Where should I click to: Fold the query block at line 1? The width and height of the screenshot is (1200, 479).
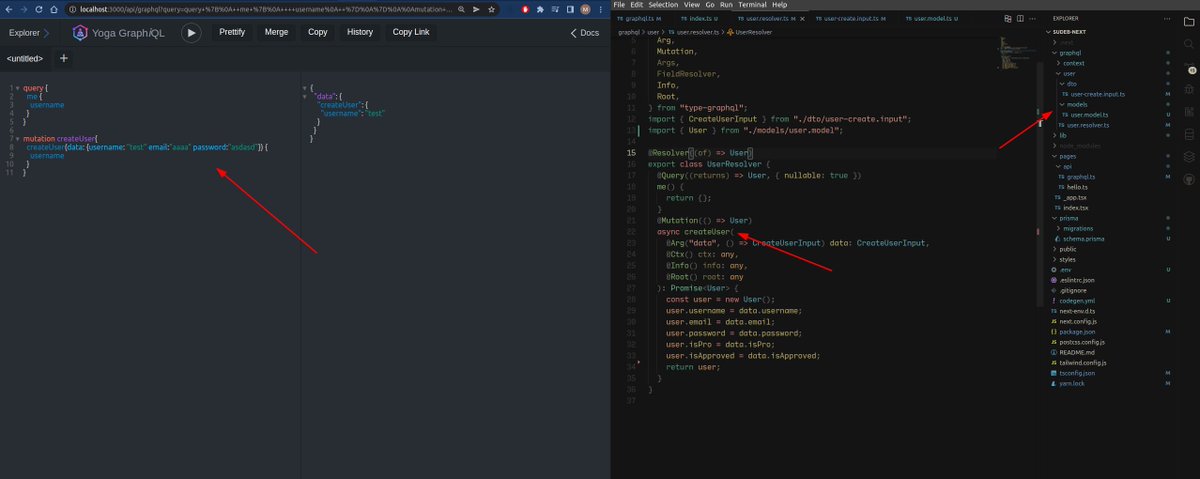(17, 89)
